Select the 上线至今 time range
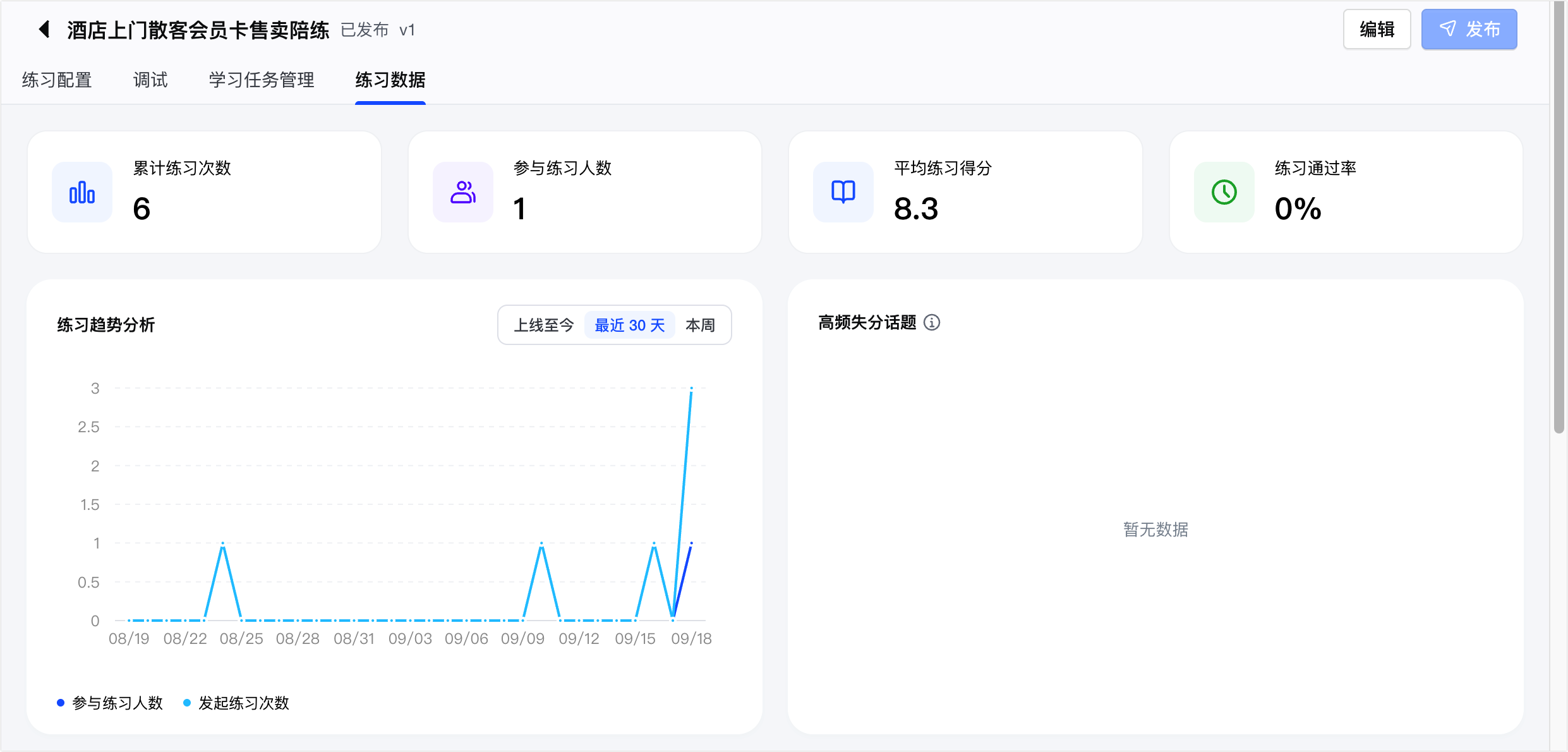The width and height of the screenshot is (1568, 752). click(x=544, y=325)
